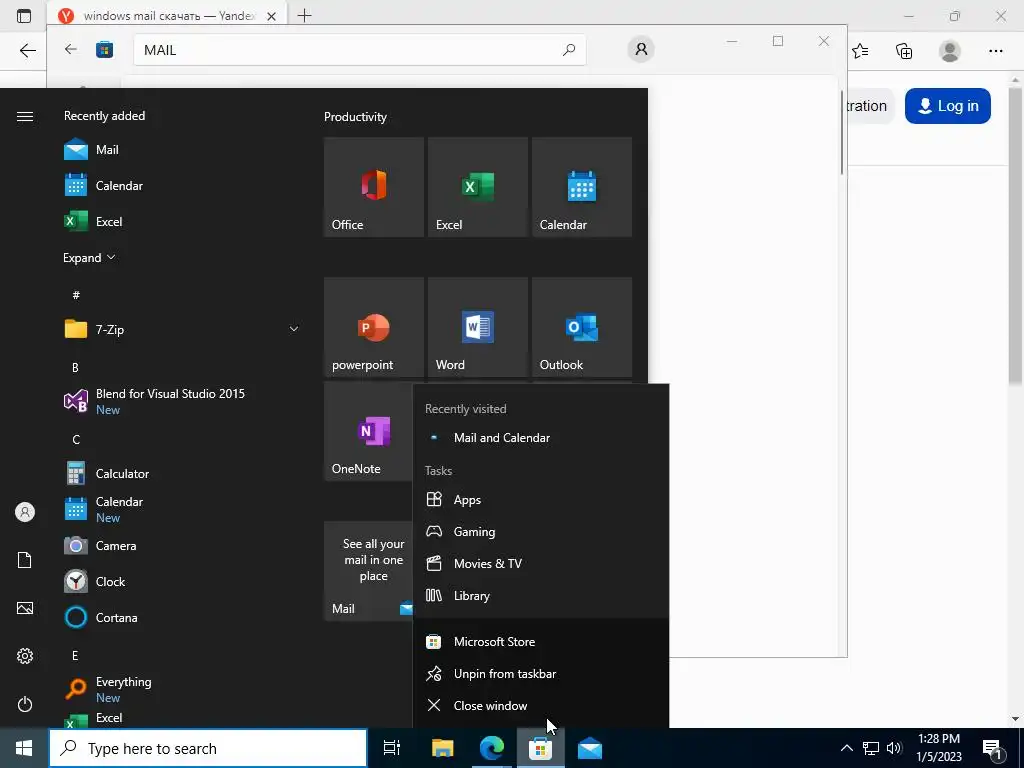This screenshot has width=1024, height=768.
Task: Click the Power button in Start
Action: coord(25,704)
